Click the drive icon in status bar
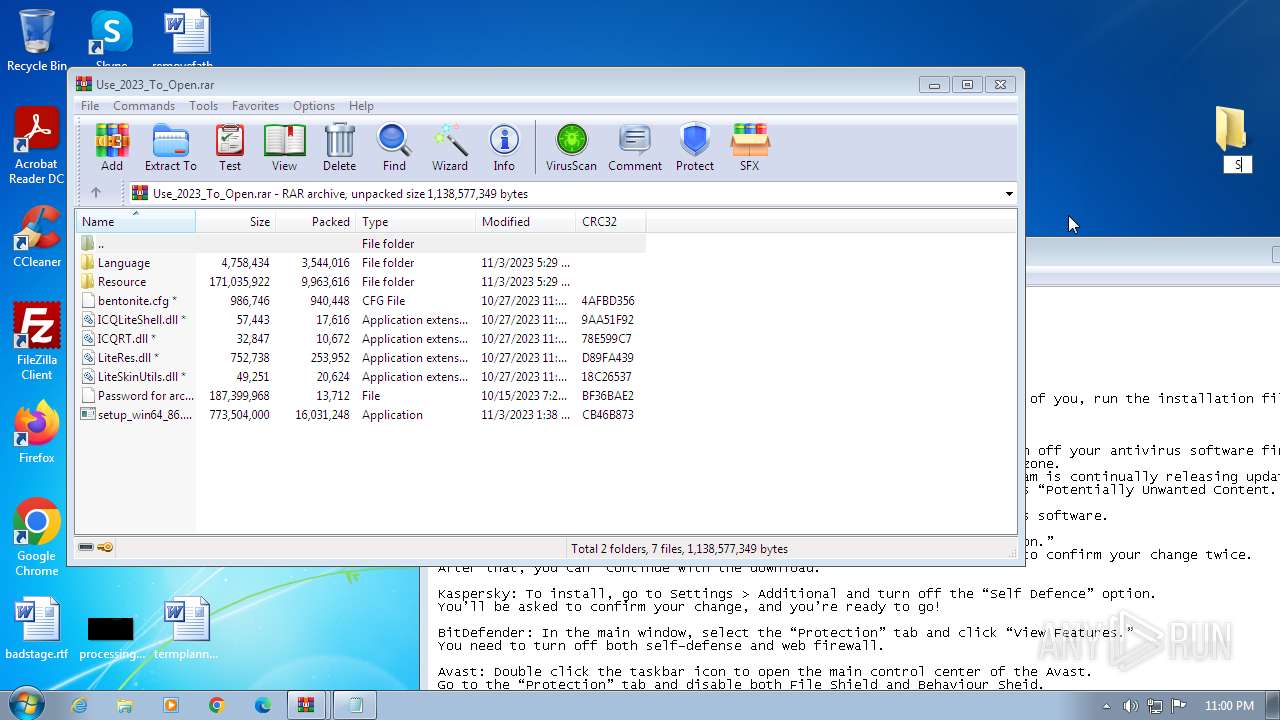 coord(86,548)
